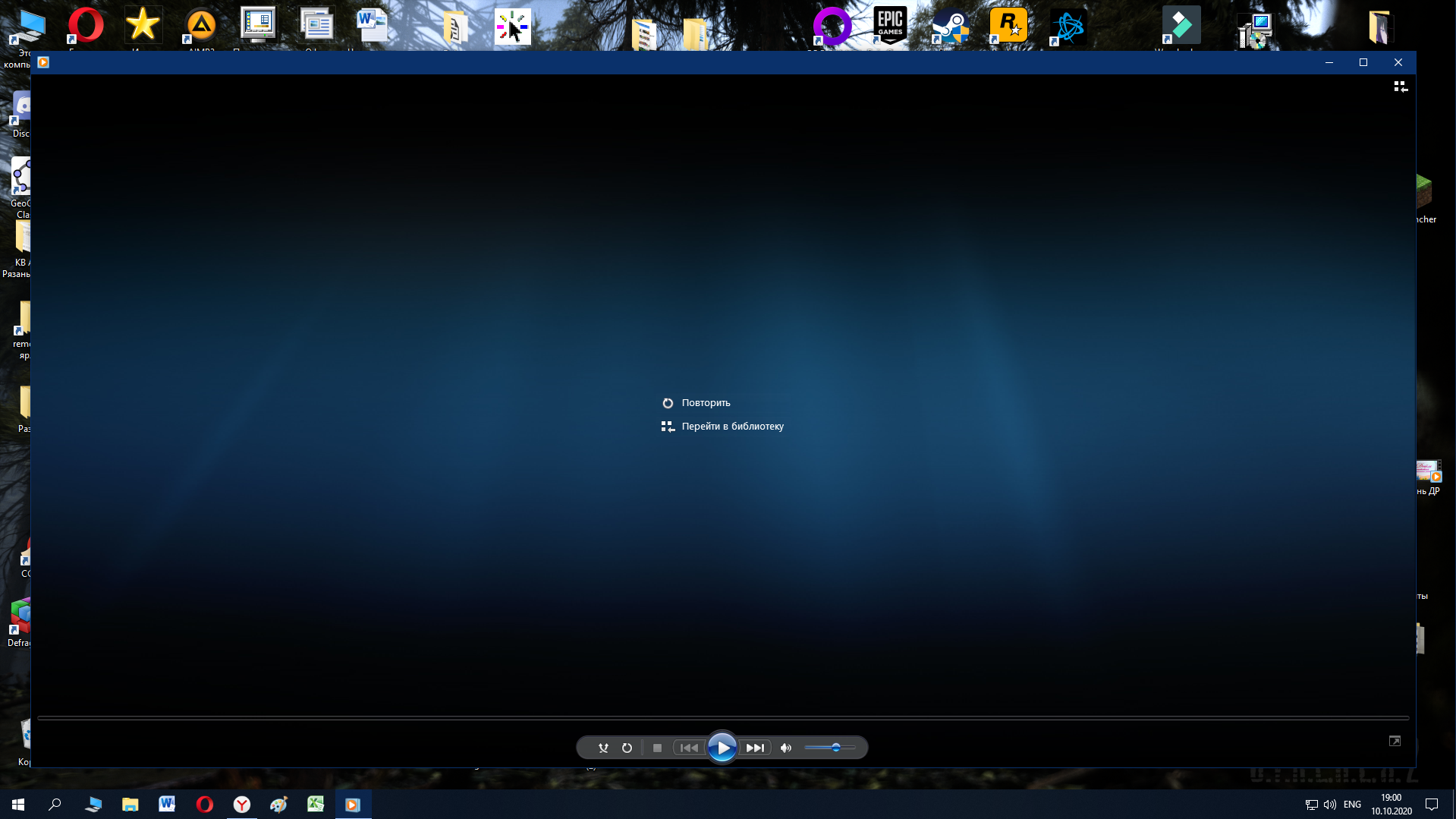
Task: Click the top-right switch to library icon
Action: 1401,87
